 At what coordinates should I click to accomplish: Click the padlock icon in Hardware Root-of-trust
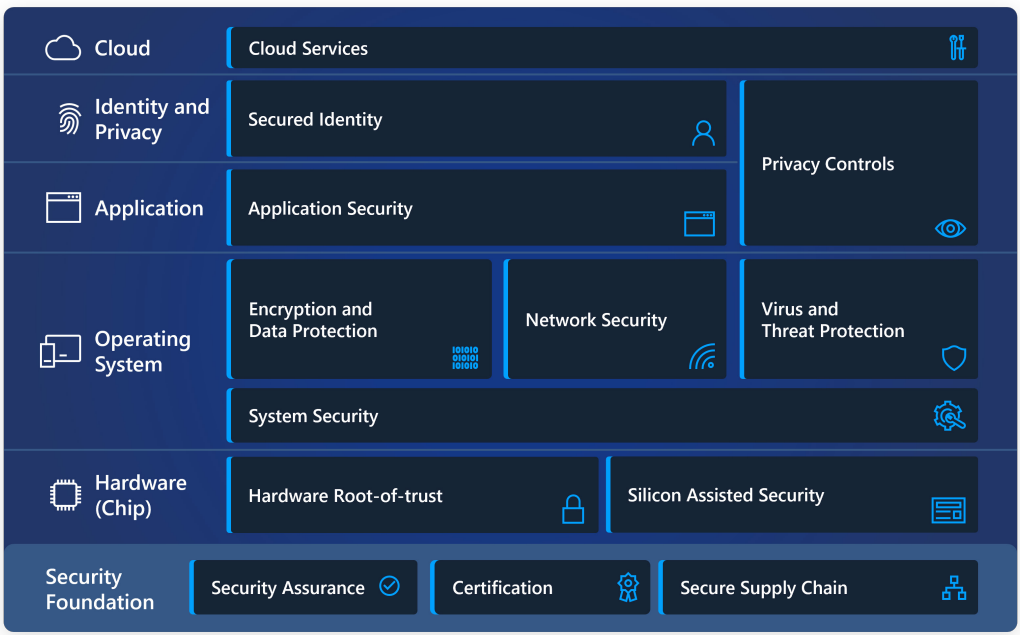pos(572,510)
